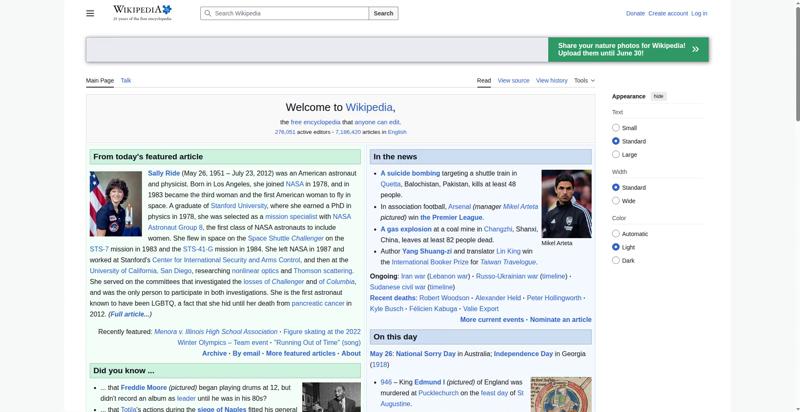Image resolution: width=800 pixels, height=412 pixels.
Task: Hide the Appearance panel
Action: pos(659,96)
